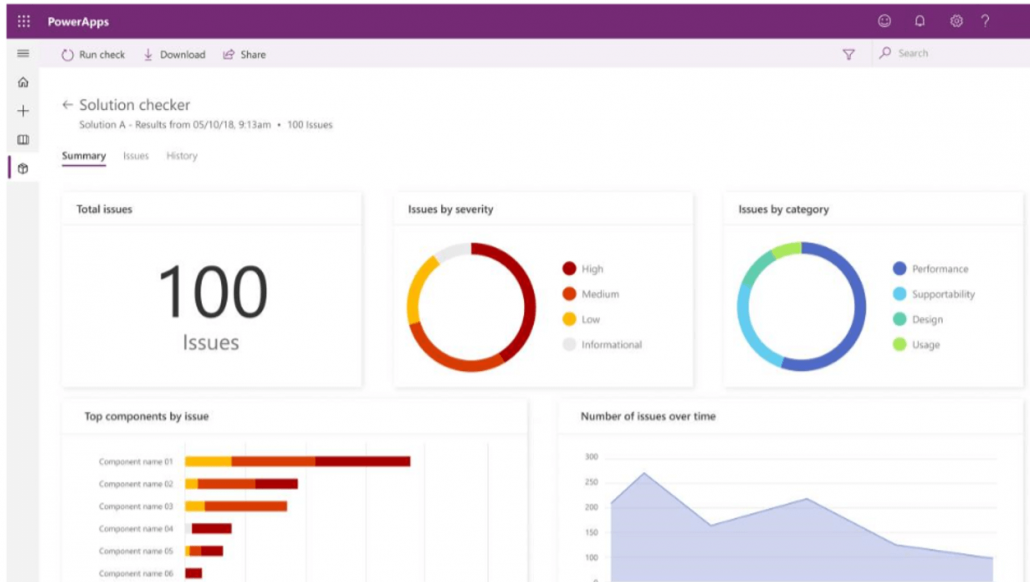The width and height of the screenshot is (1030, 582).
Task: Open the Settings gear in the top bar
Action: tap(956, 21)
